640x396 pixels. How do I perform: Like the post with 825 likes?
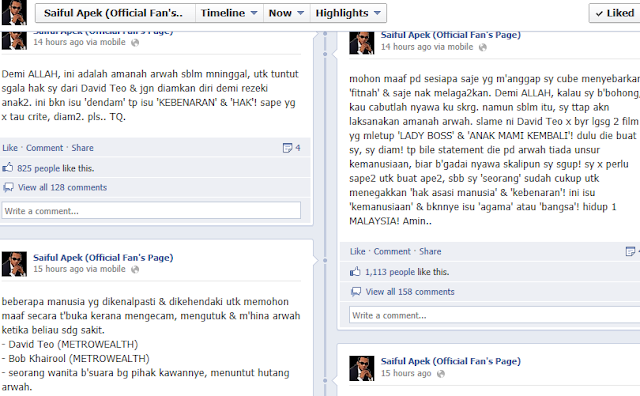click(x=10, y=148)
